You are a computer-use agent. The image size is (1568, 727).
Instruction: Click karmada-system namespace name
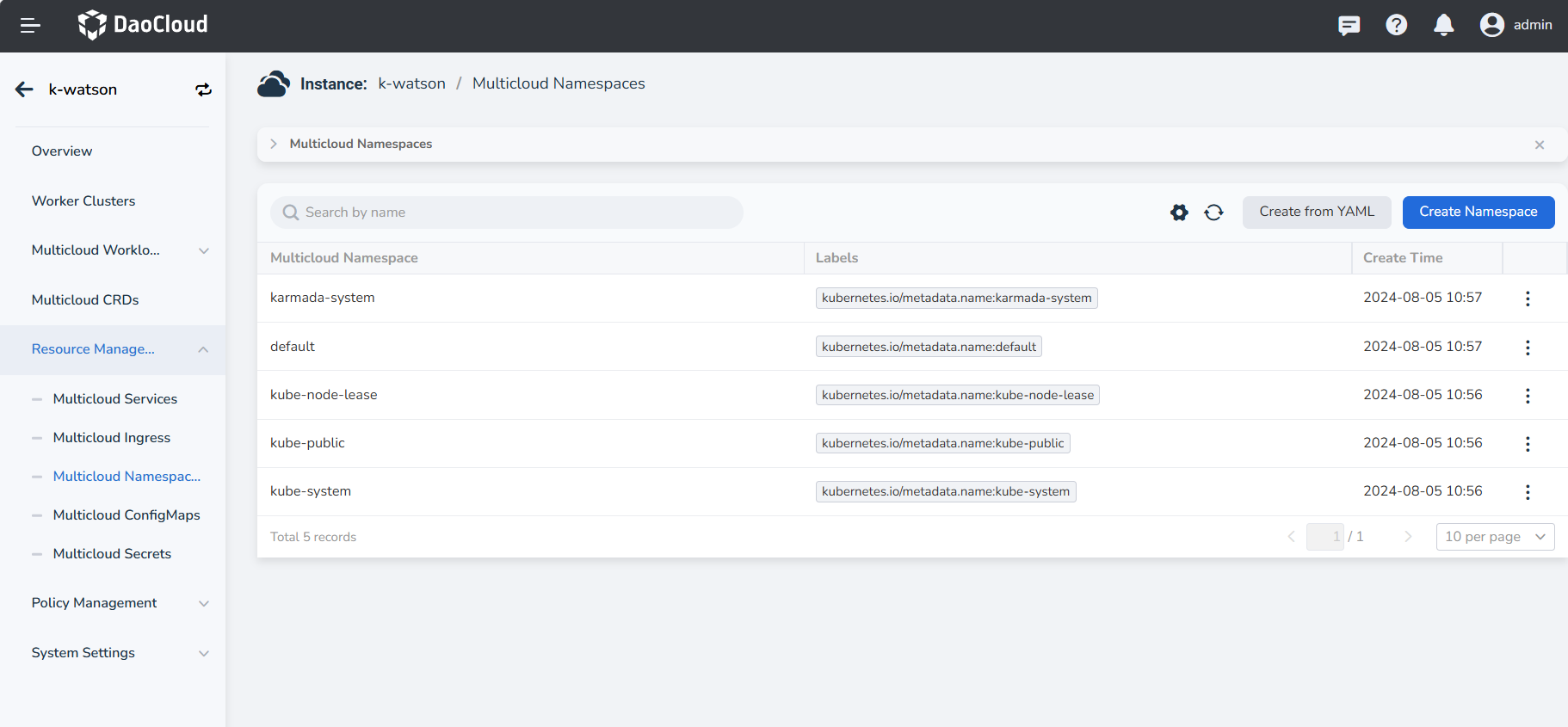pyautogui.click(x=323, y=298)
